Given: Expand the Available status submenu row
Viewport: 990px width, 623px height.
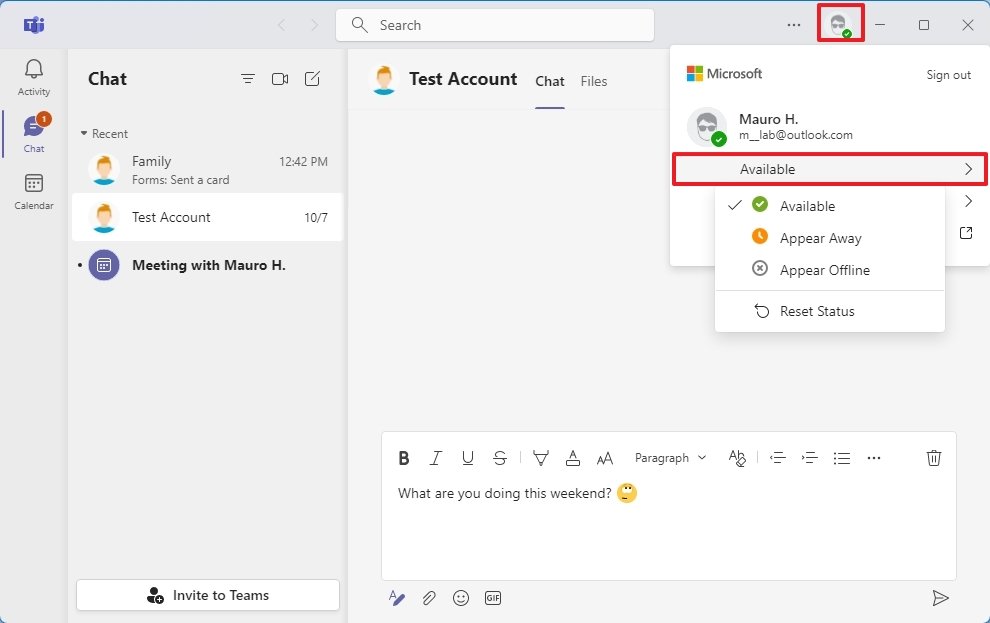Looking at the screenshot, I should click(x=830, y=169).
